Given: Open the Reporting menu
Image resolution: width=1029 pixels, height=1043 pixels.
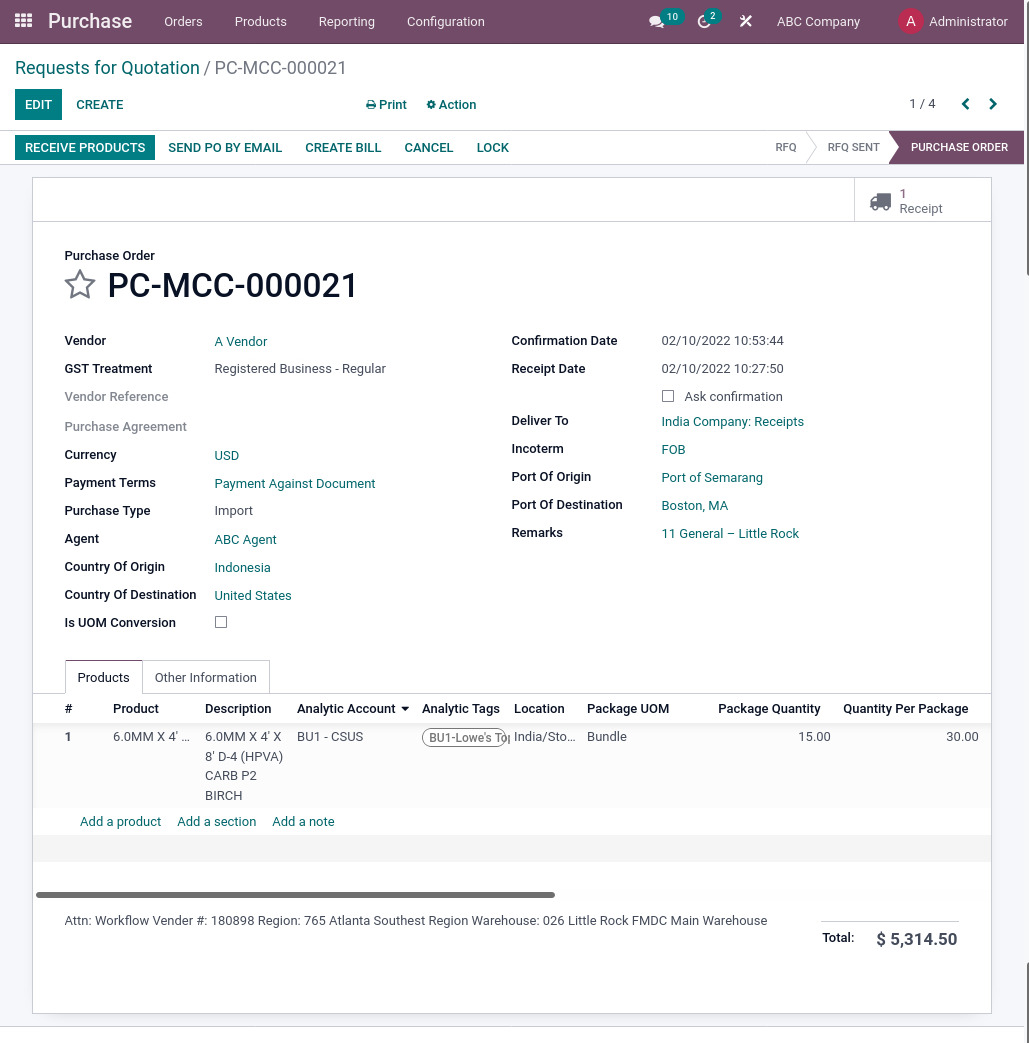Looking at the screenshot, I should 346,21.
